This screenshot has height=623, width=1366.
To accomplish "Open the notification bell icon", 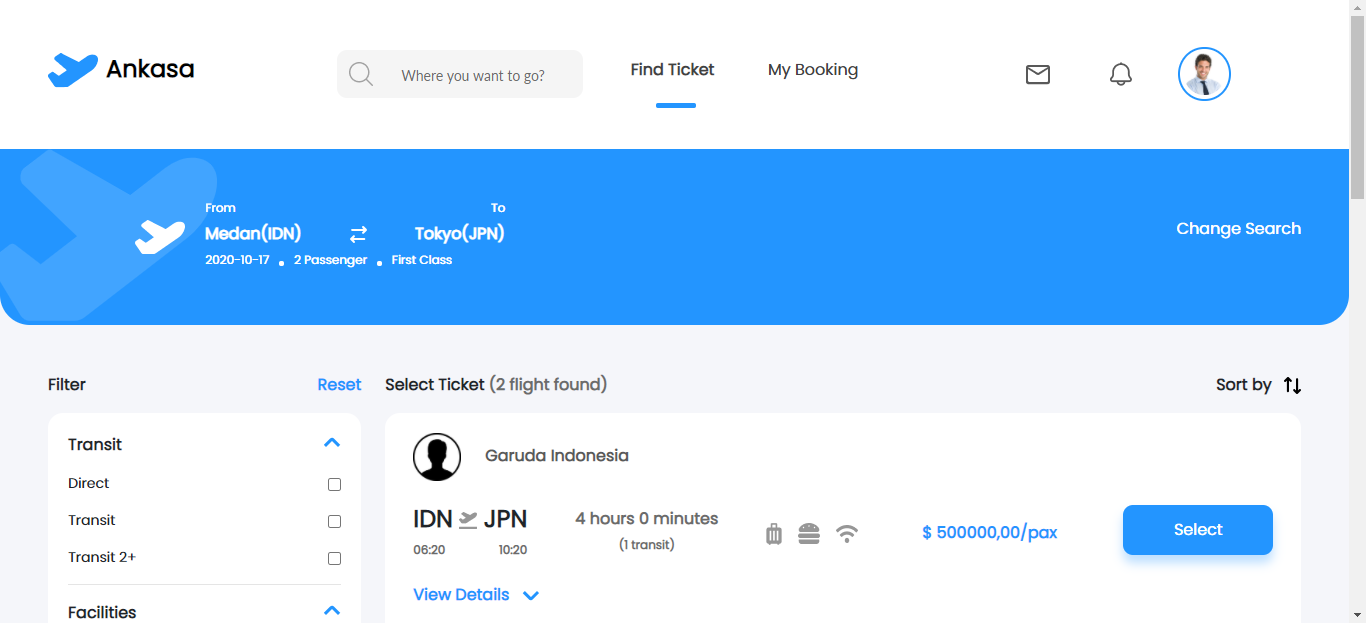I will pos(1120,73).
